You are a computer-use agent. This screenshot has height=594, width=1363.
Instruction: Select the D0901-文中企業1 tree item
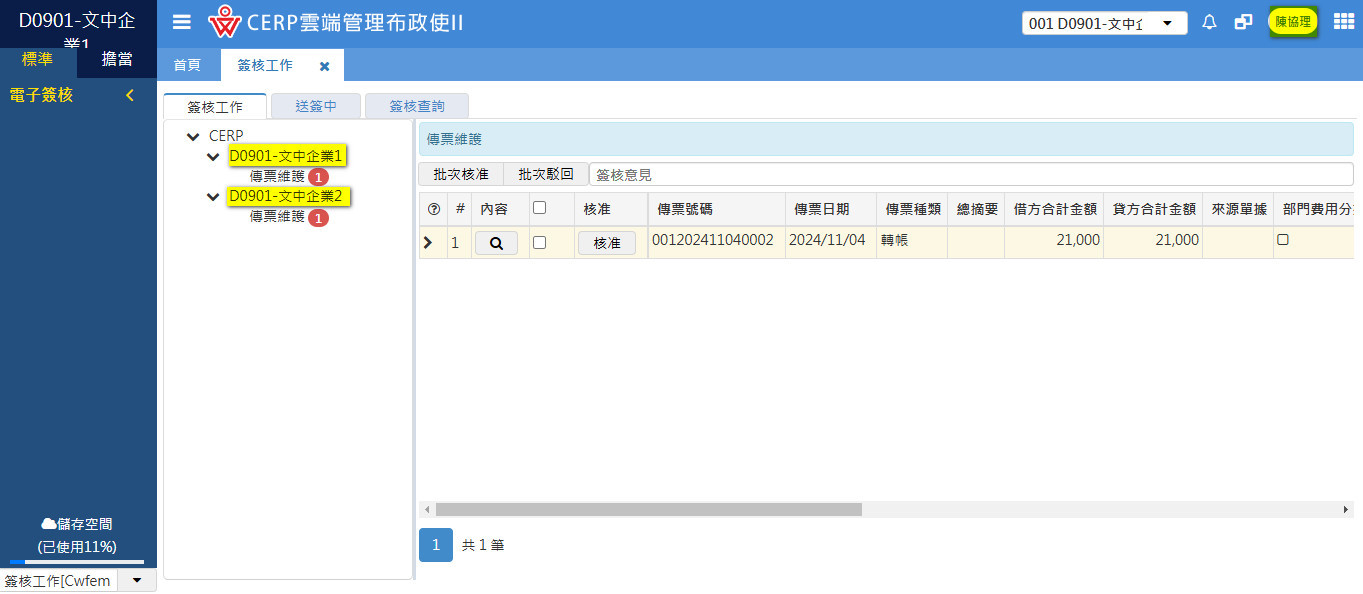(x=287, y=156)
